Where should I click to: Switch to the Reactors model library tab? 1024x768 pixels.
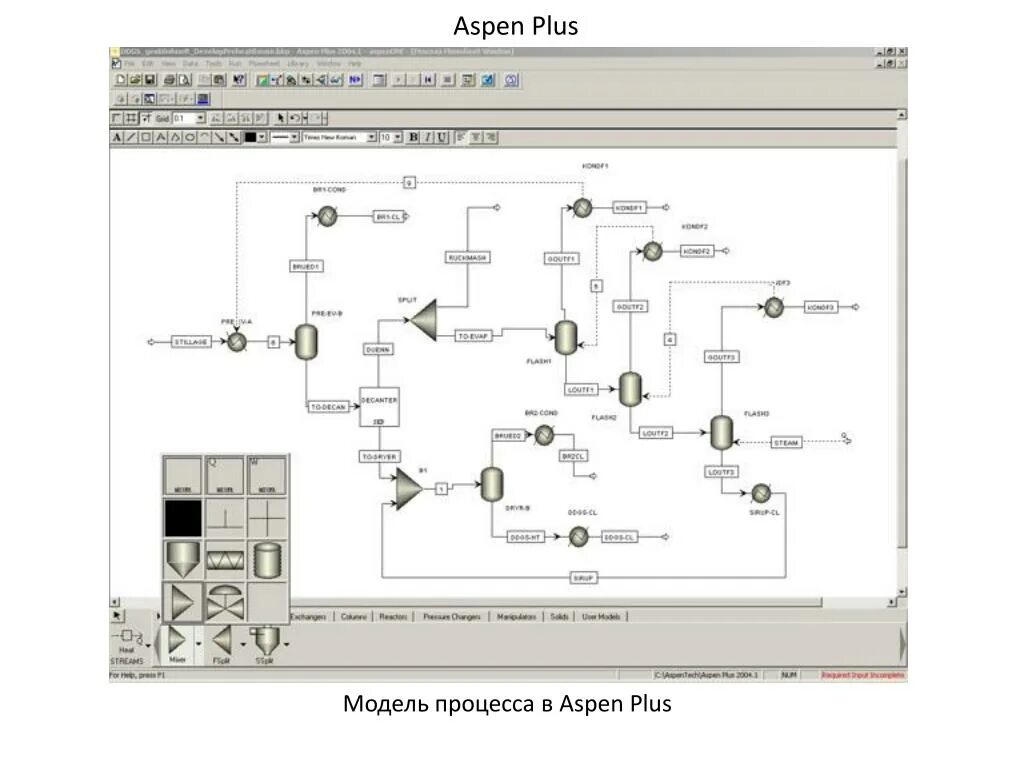tap(393, 618)
